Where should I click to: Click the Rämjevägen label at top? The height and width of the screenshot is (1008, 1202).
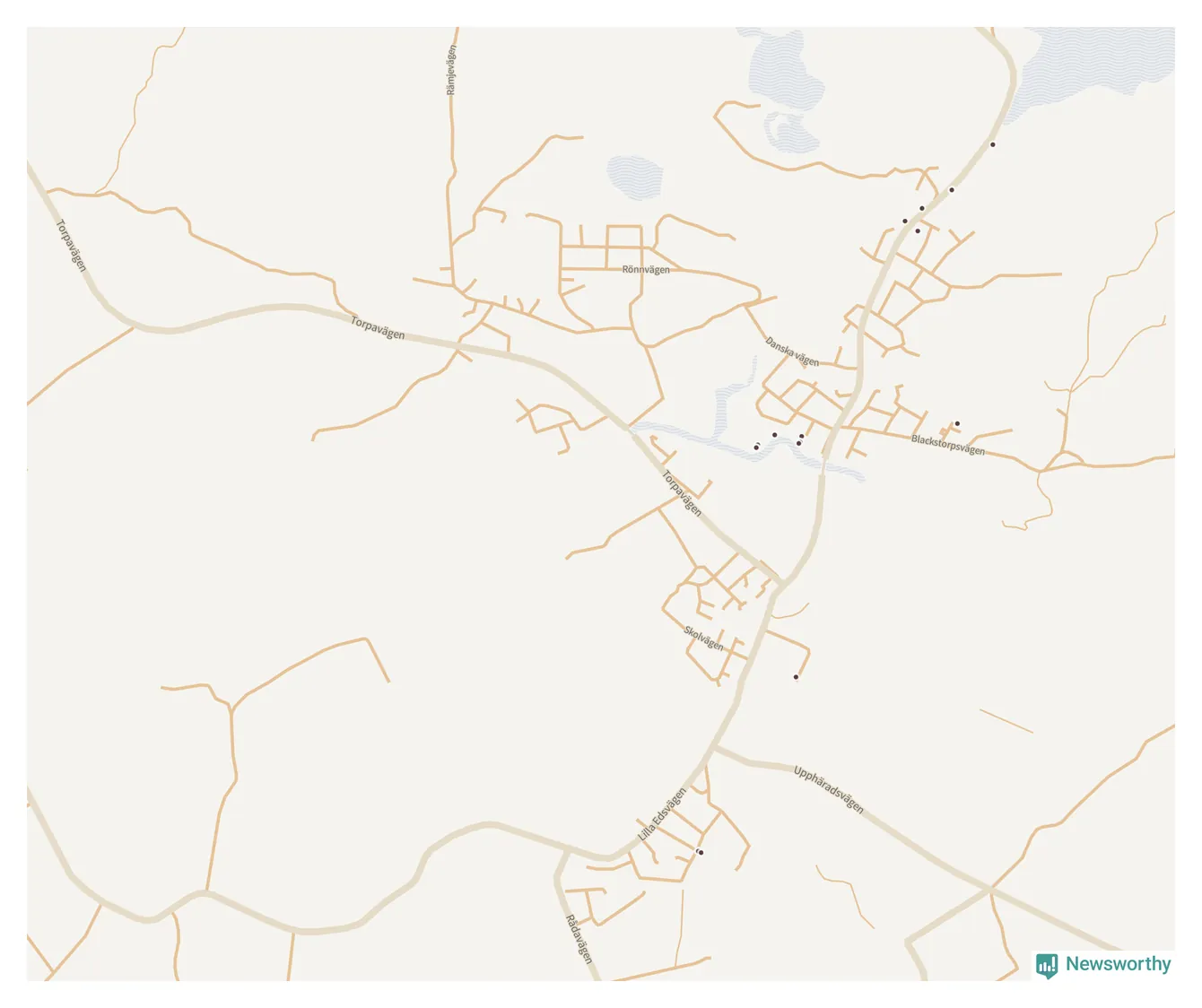(x=451, y=71)
